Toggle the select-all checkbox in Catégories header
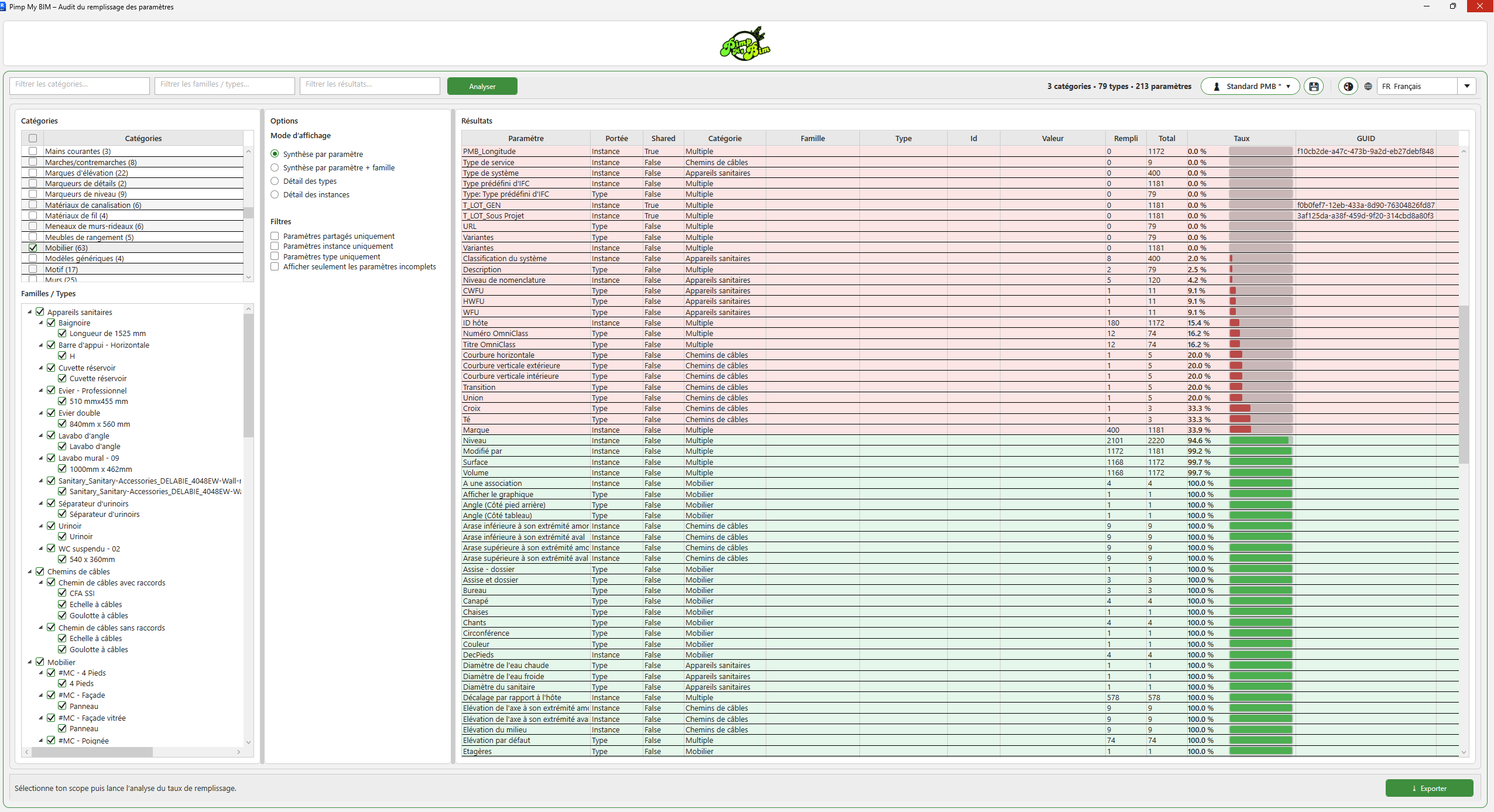 point(33,138)
